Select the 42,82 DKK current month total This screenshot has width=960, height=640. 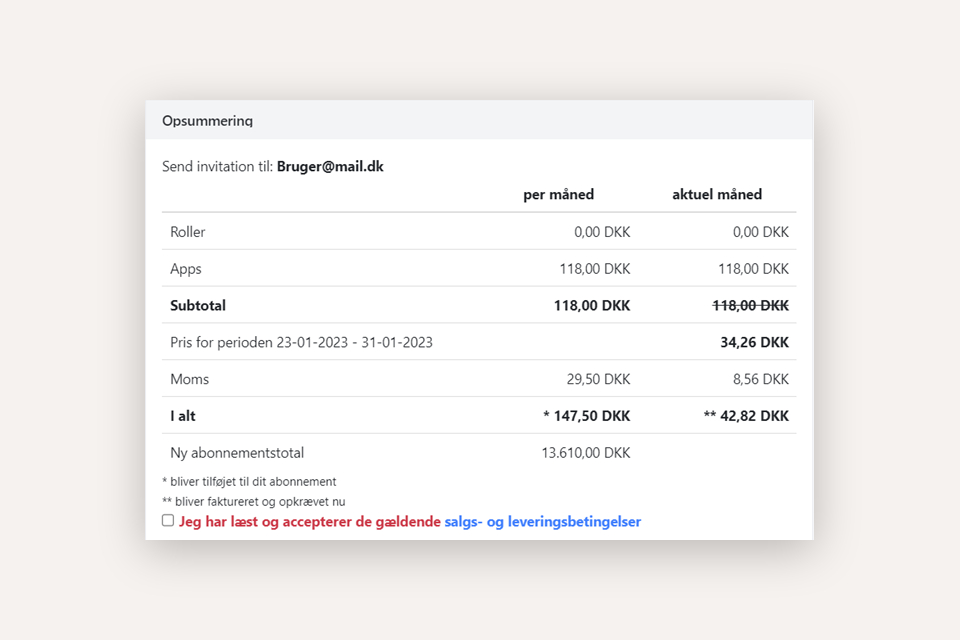pos(753,416)
